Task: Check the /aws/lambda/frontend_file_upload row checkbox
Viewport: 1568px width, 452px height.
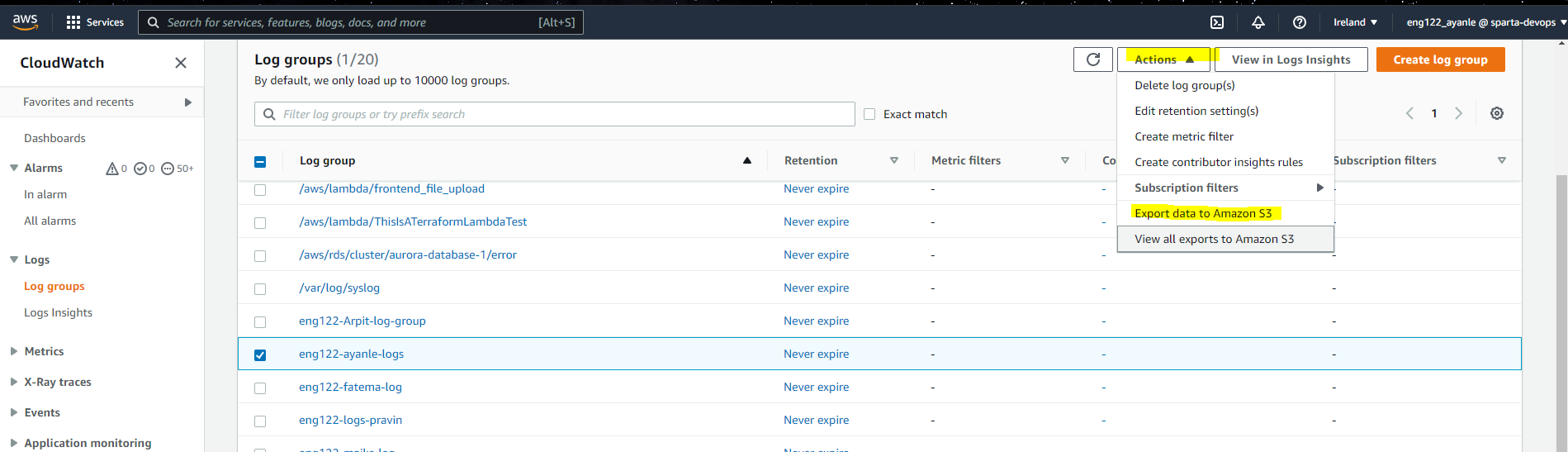Action: coord(260,190)
